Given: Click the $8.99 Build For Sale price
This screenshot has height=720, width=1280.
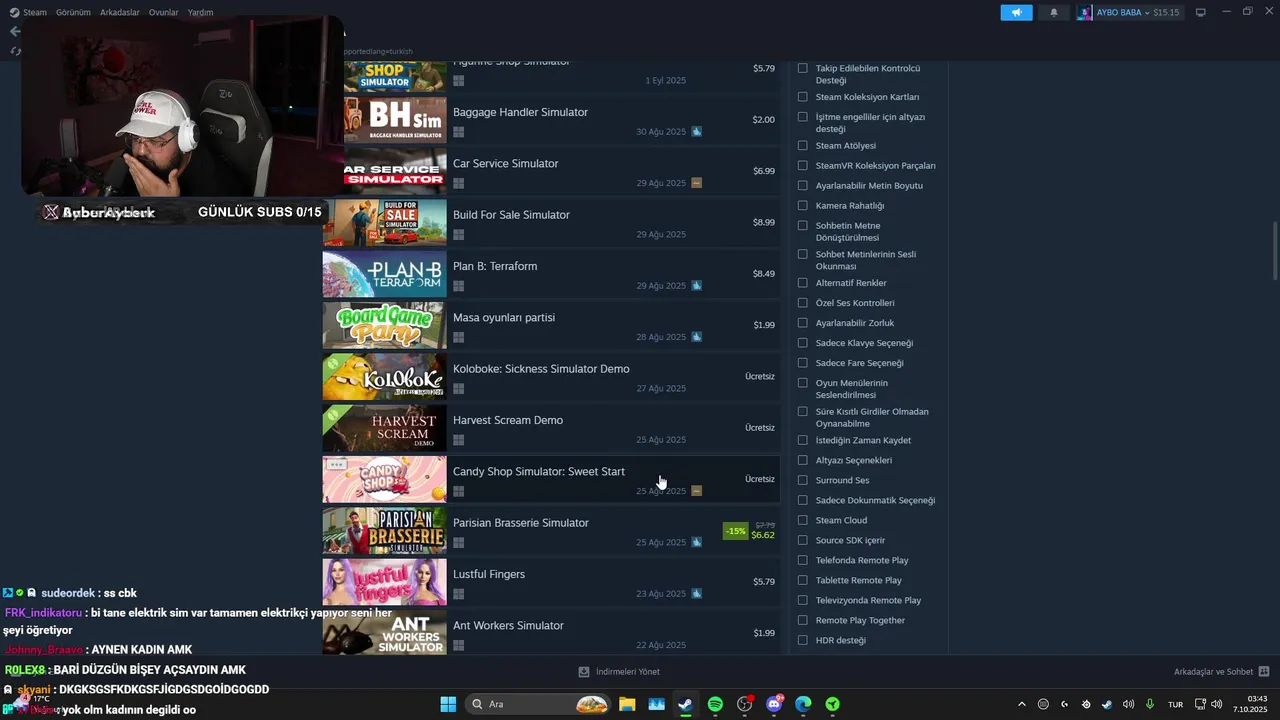Looking at the screenshot, I should [x=763, y=222].
